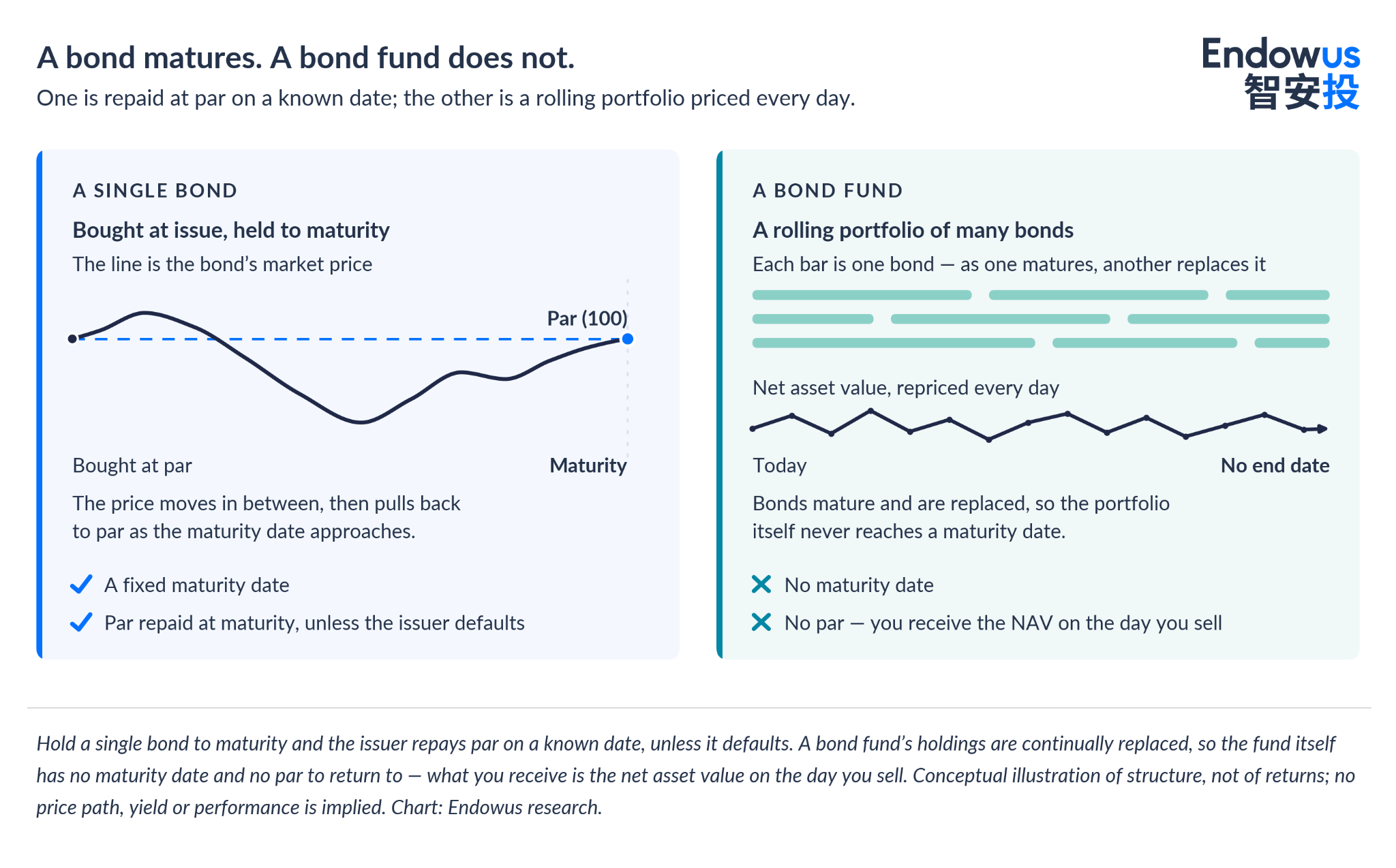Click the Bought at par label
The width and height of the screenshot is (1396, 868).
click(132, 465)
